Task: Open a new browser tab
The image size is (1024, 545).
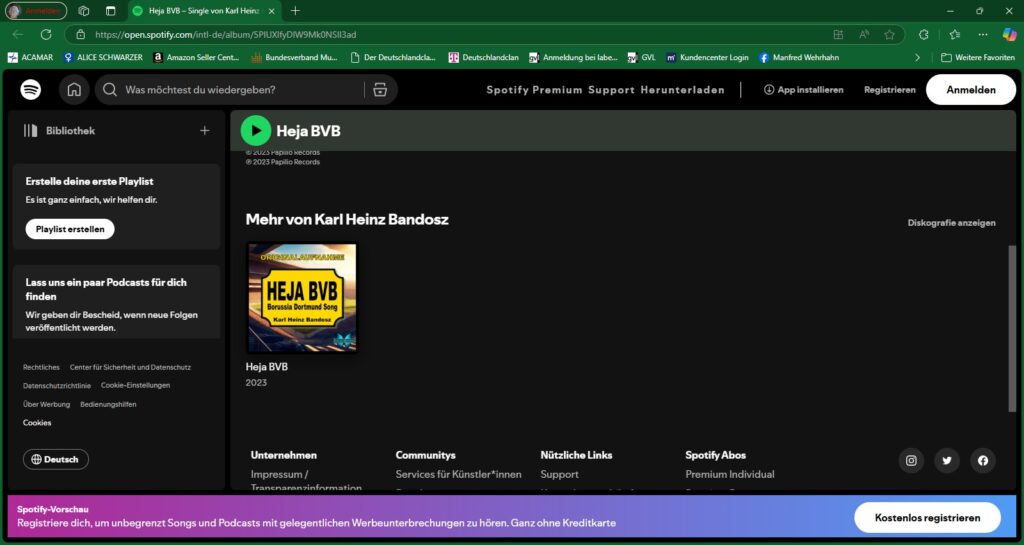Action: coord(295,10)
